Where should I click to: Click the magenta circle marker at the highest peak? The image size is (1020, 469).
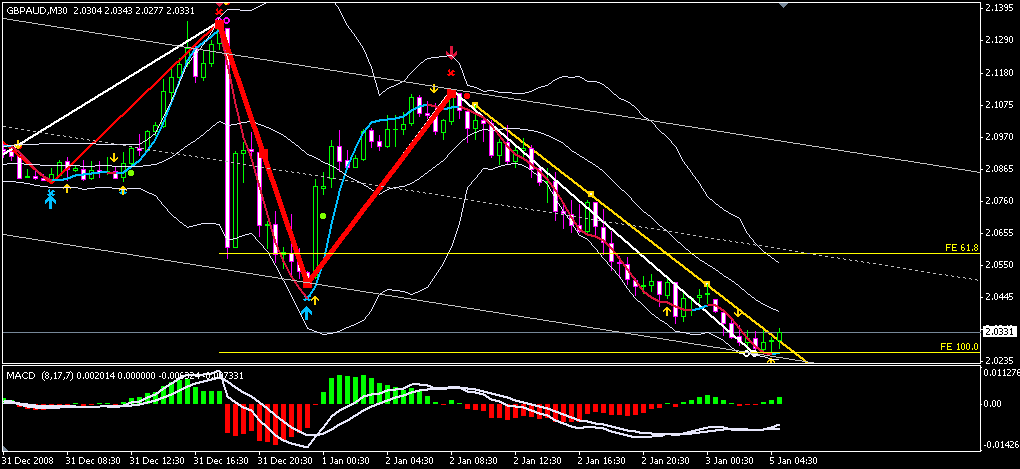point(227,20)
